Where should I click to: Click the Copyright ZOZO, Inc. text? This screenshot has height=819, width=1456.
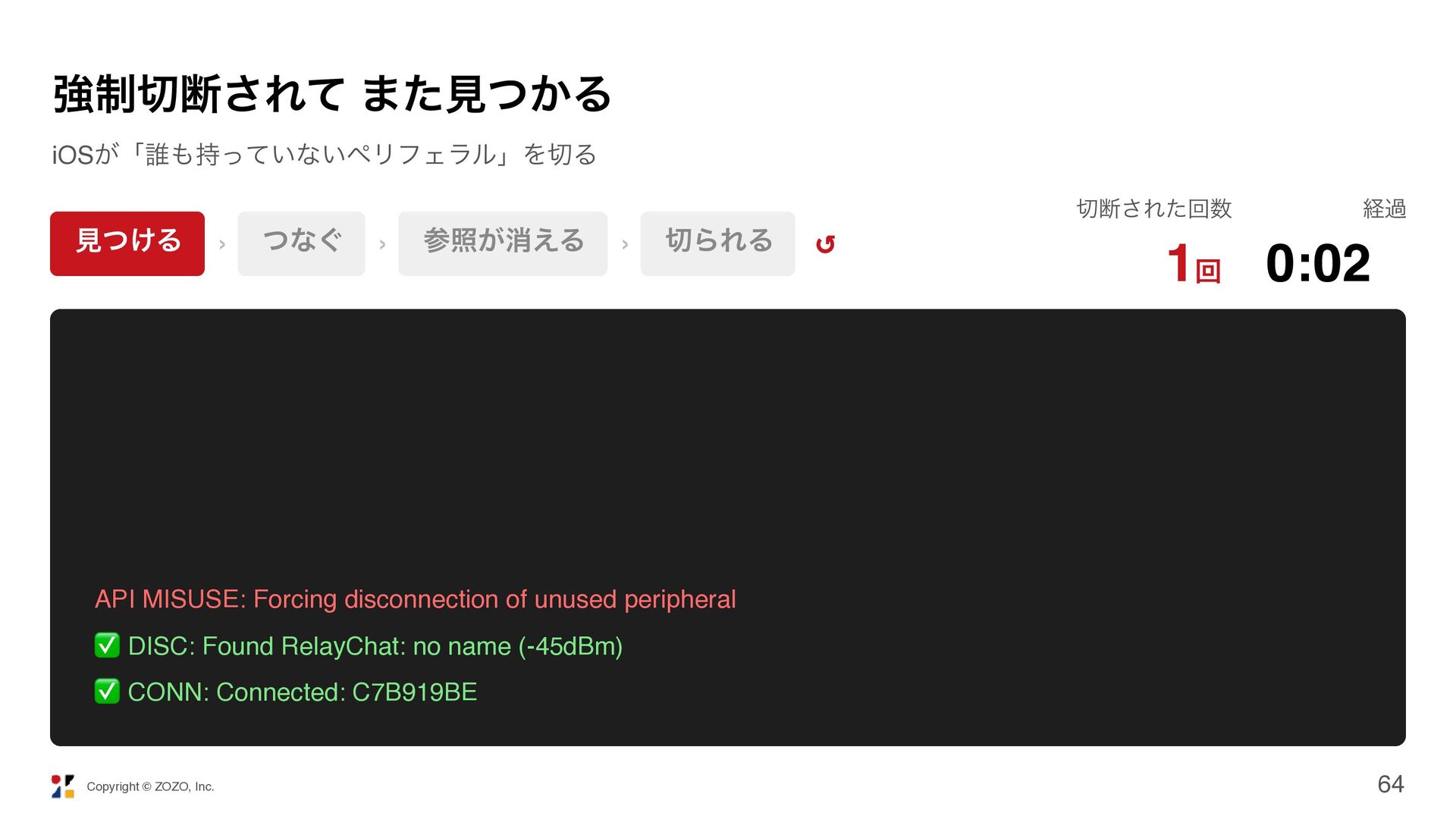pyautogui.click(x=150, y=787)
